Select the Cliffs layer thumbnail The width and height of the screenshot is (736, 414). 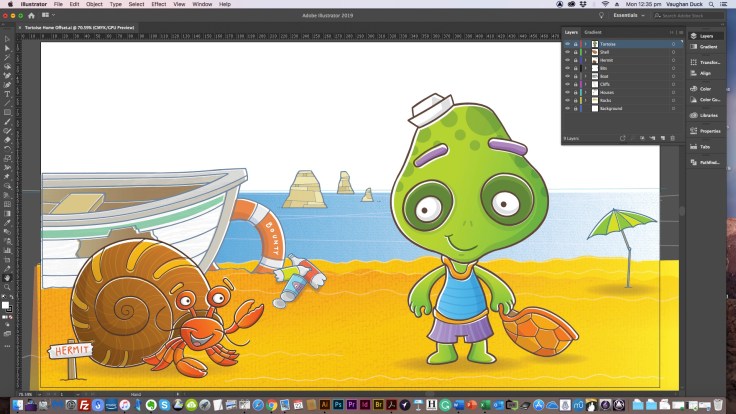pyautogui.click(x=595, y=84)
